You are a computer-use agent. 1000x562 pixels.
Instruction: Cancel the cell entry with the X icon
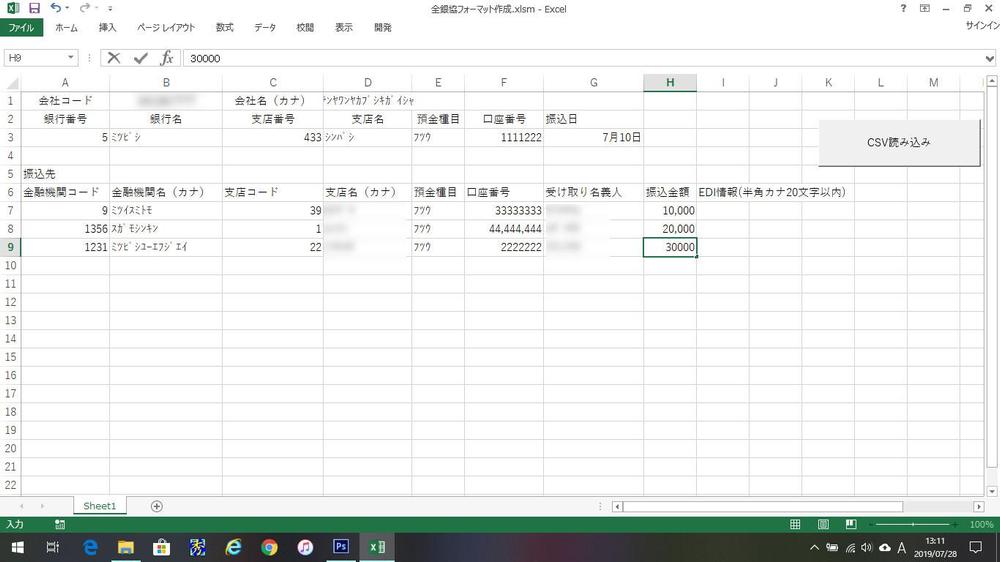[114, 58]
